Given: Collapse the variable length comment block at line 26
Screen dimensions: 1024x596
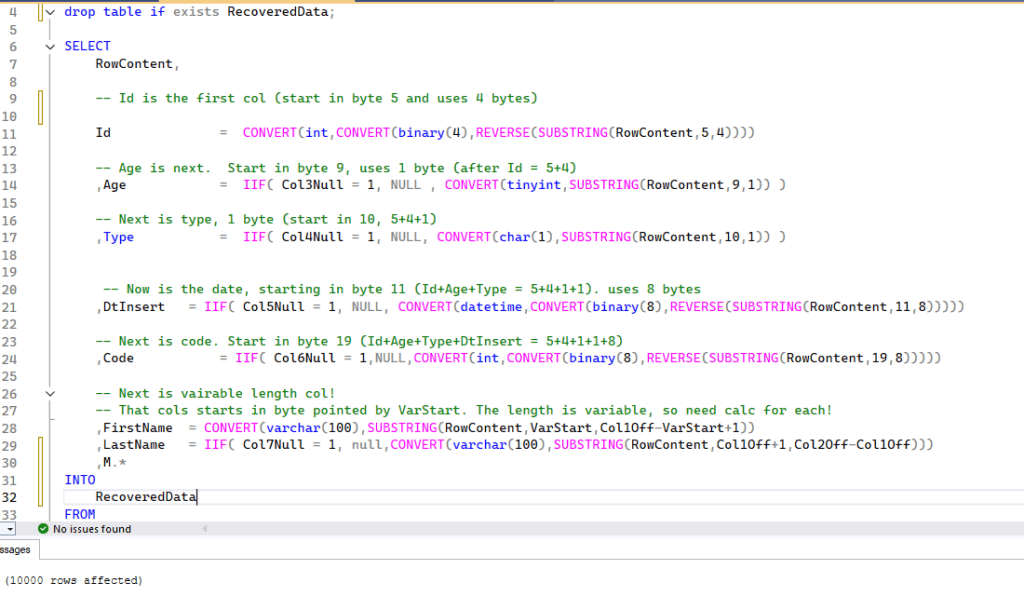Looking at the screenshot, I should point(49,394).
